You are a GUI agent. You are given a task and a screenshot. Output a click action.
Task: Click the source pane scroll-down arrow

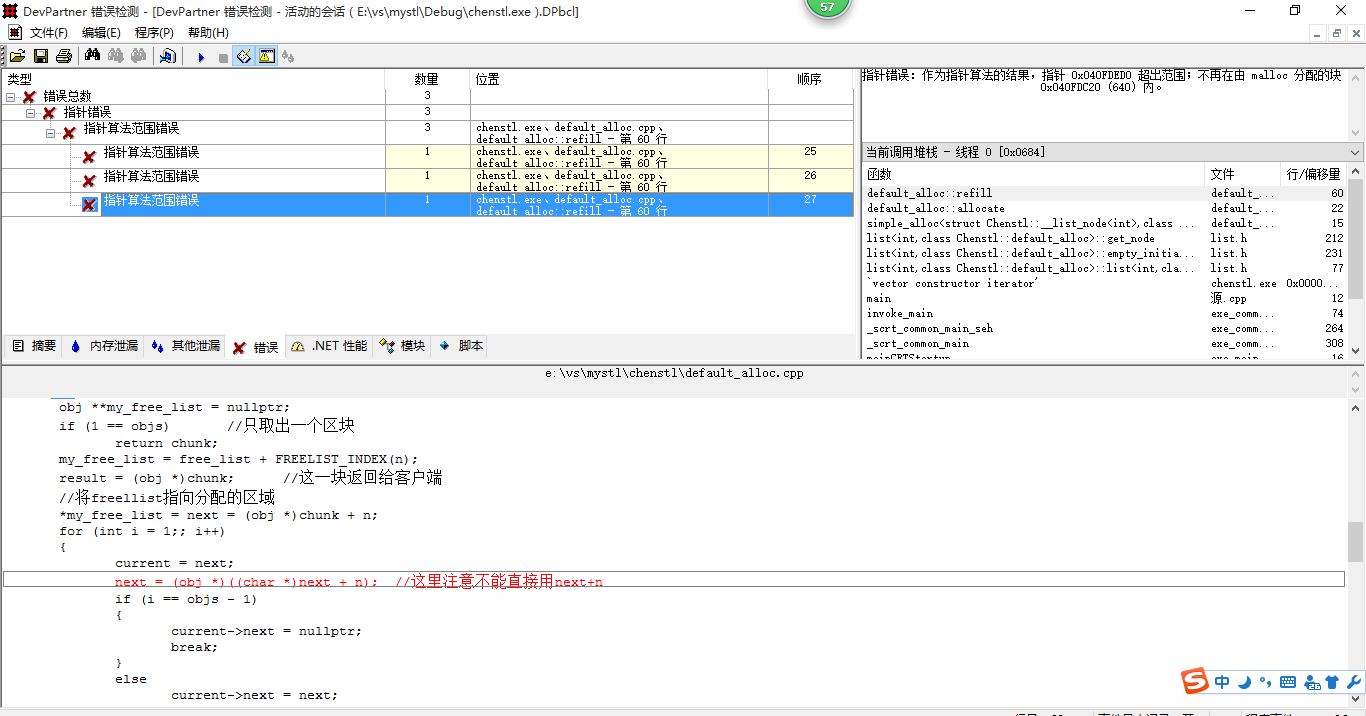coord(1356,698)
